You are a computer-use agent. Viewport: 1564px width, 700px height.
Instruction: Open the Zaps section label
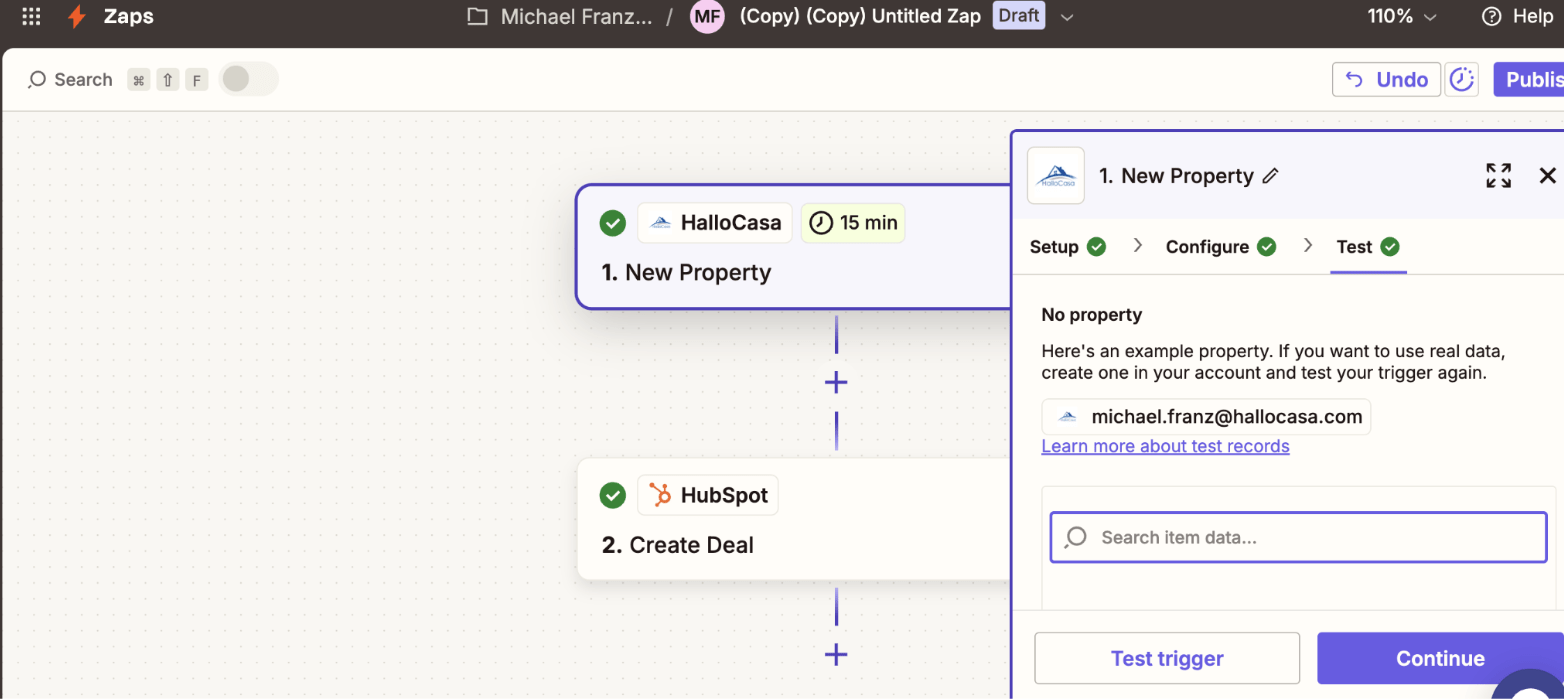(x=129, y=16)
